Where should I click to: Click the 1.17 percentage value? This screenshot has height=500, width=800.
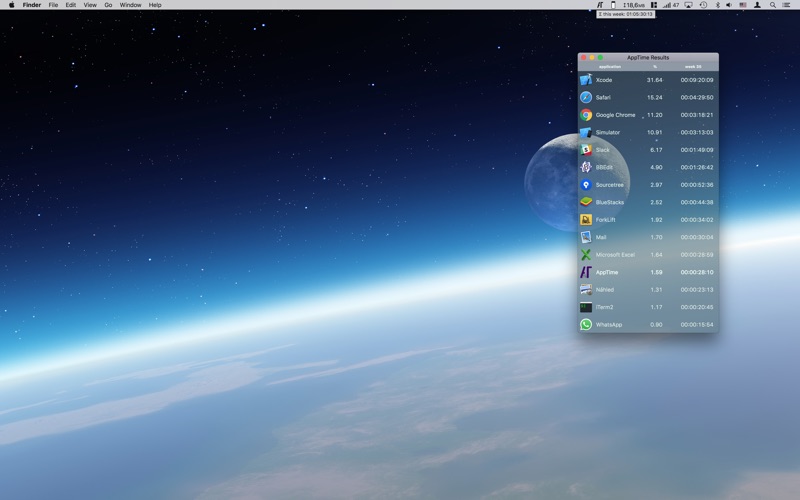click(656, 307)
